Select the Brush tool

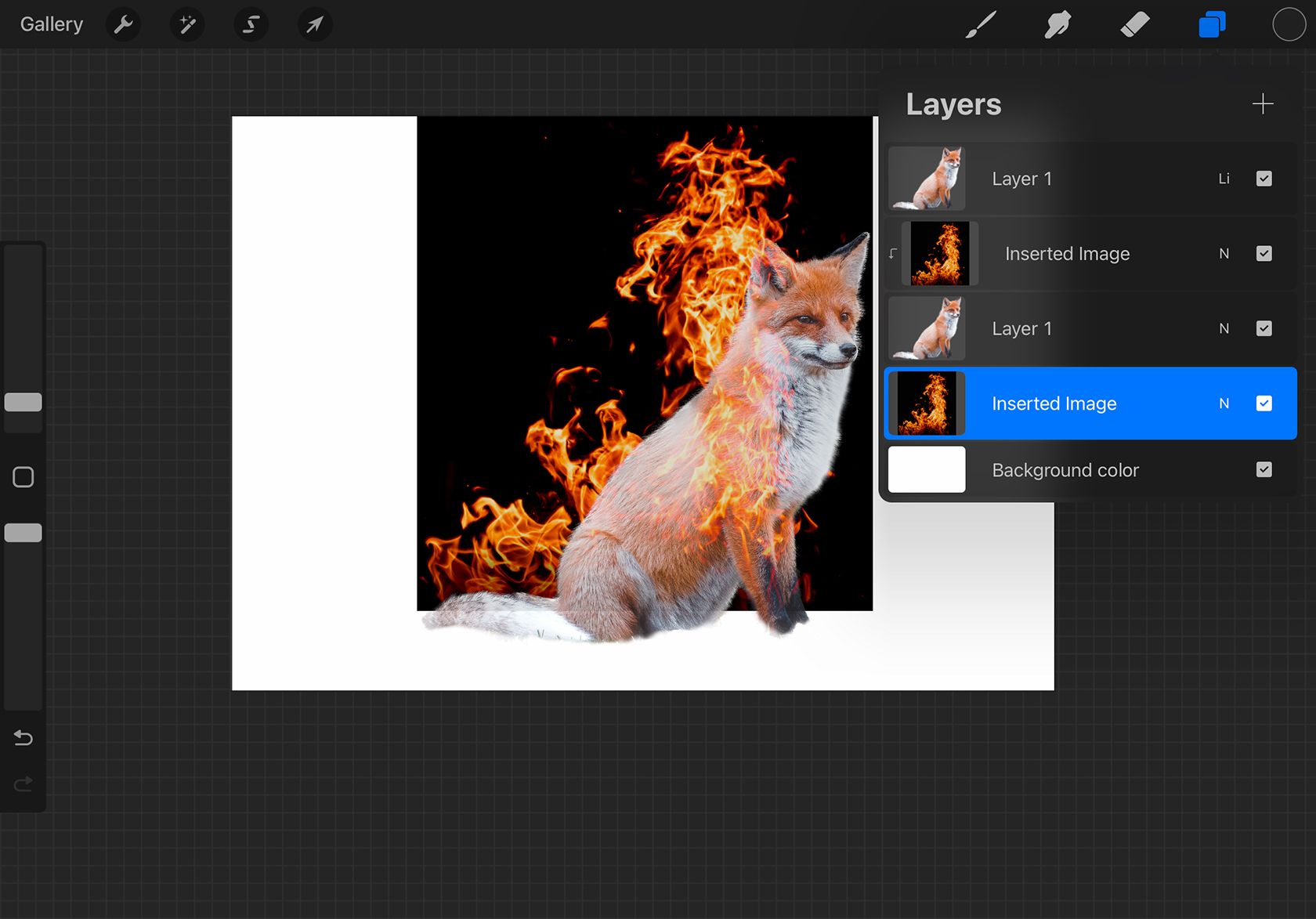[981, 25]
